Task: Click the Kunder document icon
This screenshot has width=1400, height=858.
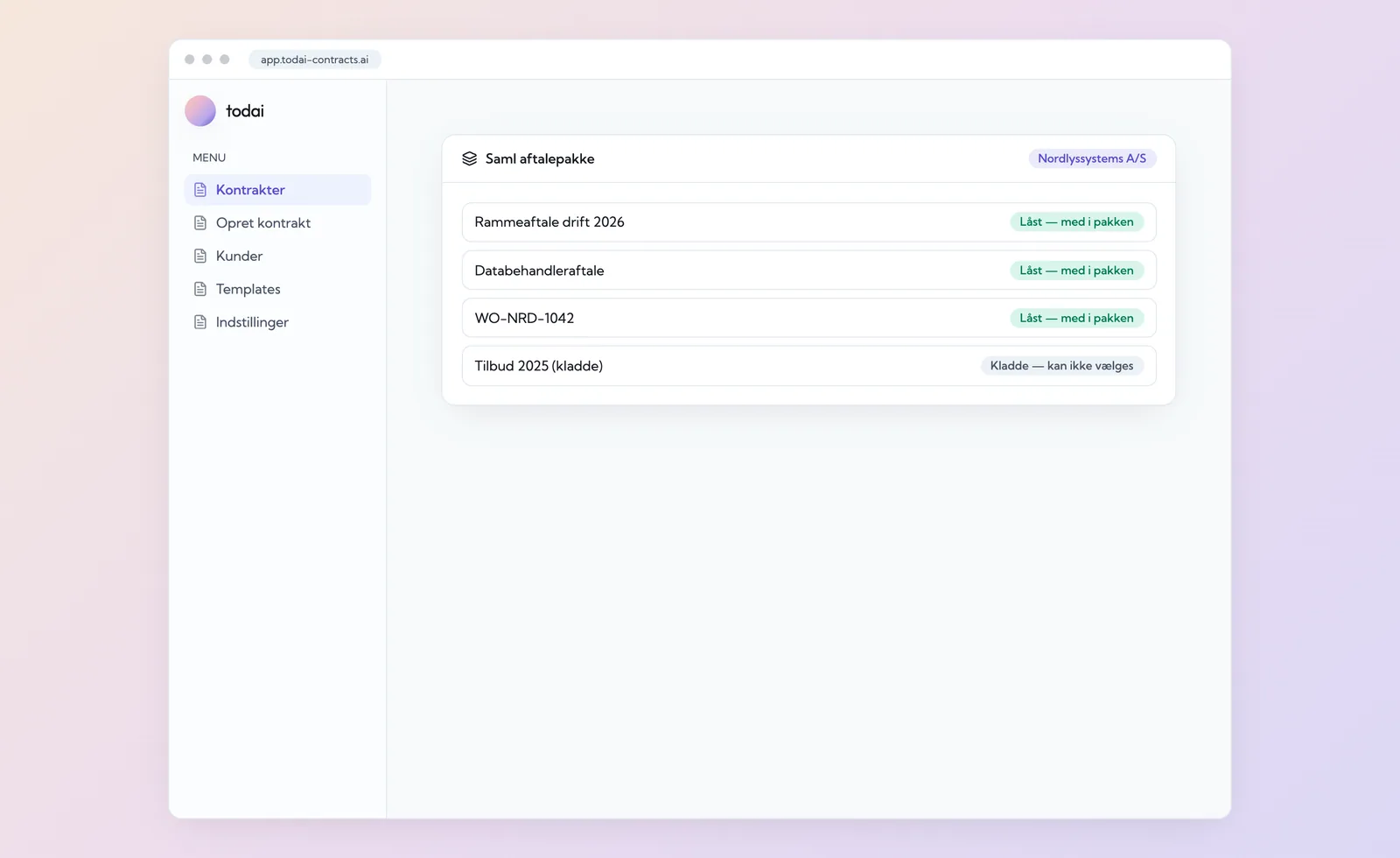Action: [200, 257]
